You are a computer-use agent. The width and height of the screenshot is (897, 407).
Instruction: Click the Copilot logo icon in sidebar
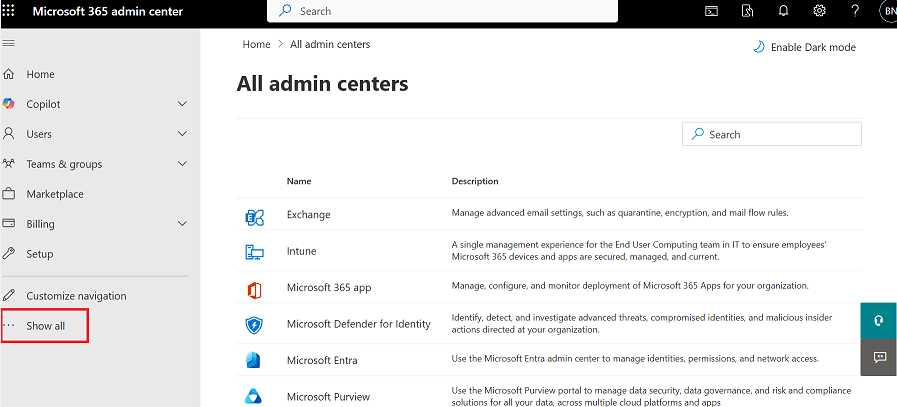click(x=9, y=104)
